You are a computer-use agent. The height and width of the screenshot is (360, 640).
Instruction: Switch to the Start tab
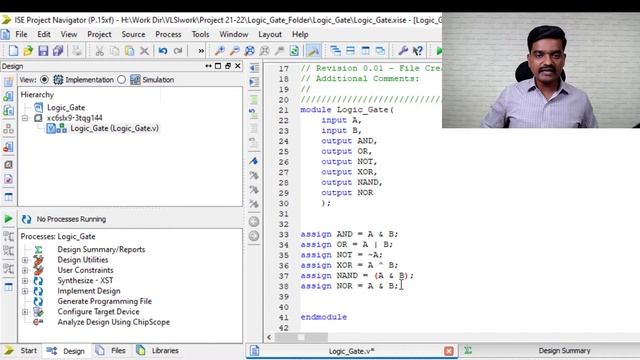(x=20, y=351)
